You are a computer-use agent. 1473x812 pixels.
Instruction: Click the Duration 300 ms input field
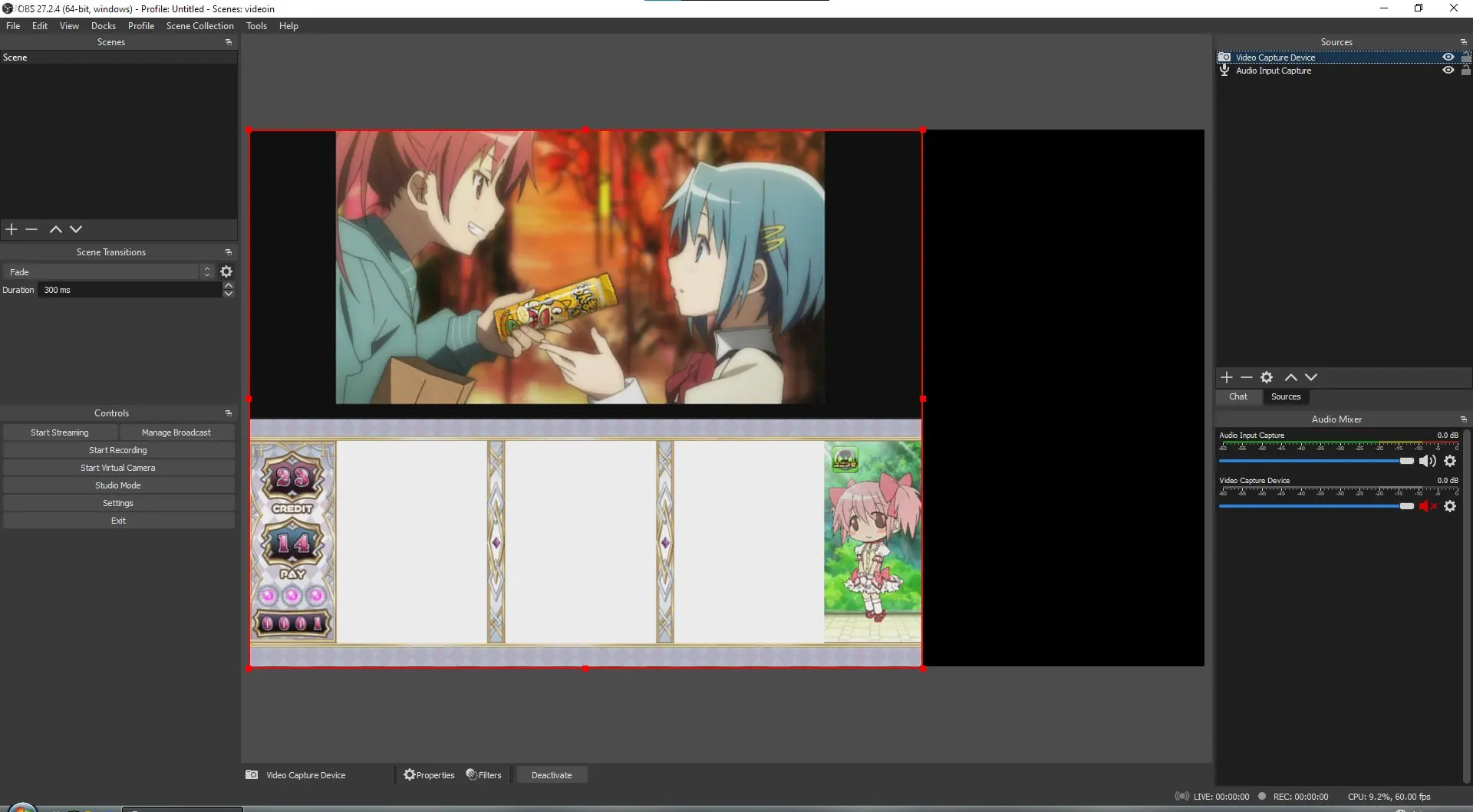[x=129, y=290]
